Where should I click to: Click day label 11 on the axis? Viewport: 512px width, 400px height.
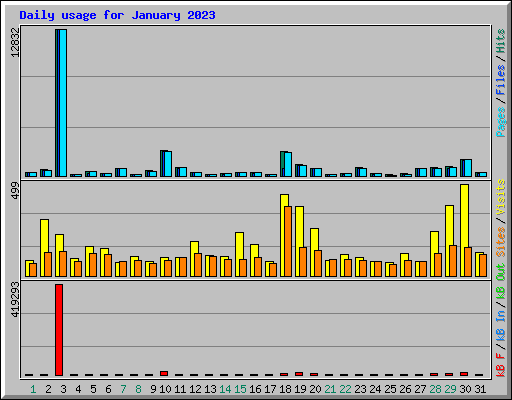click(180, 389)
